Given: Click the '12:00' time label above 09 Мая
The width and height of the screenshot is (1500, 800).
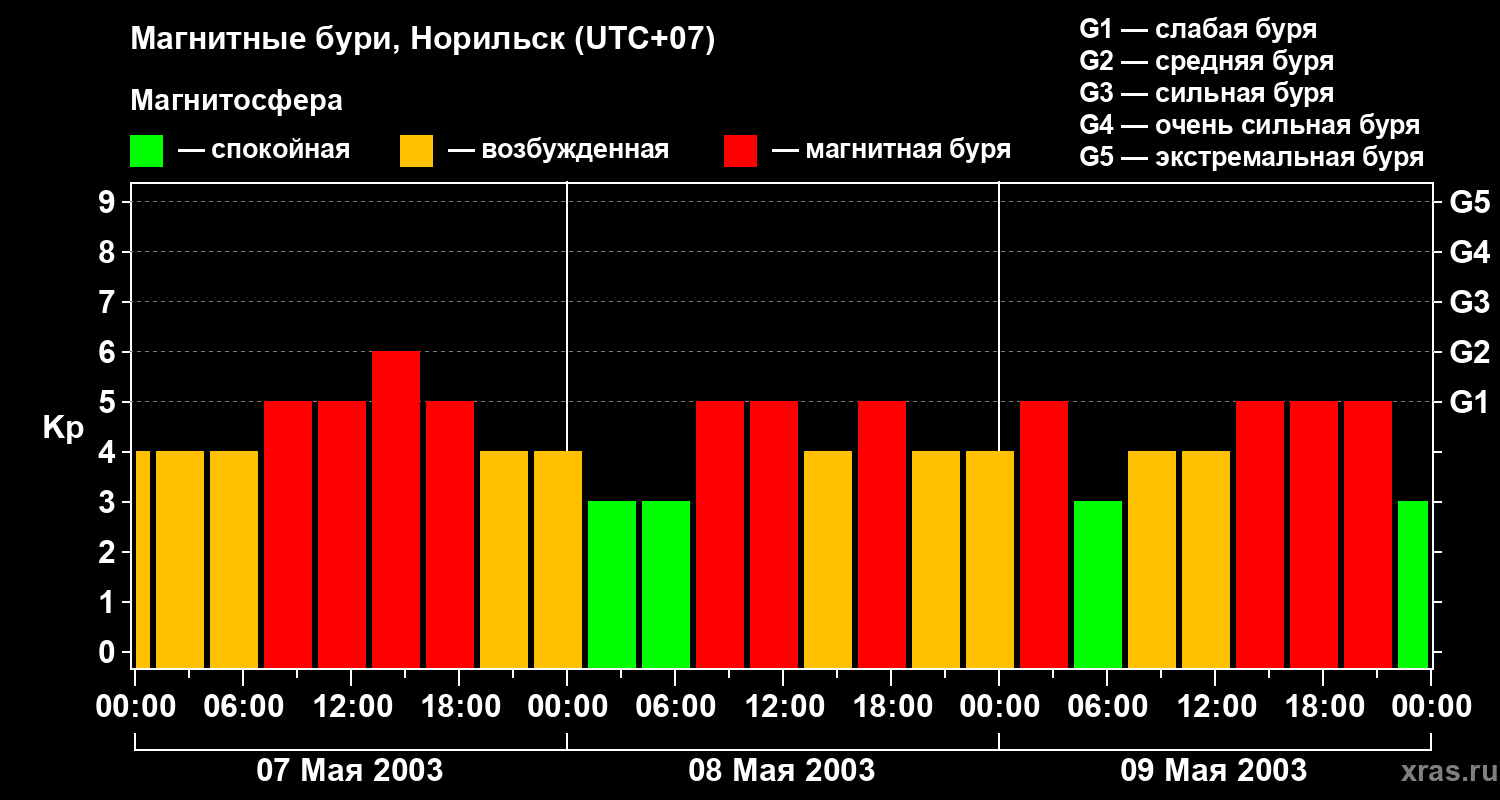Looking at the screenshot, I should 1216,708.
